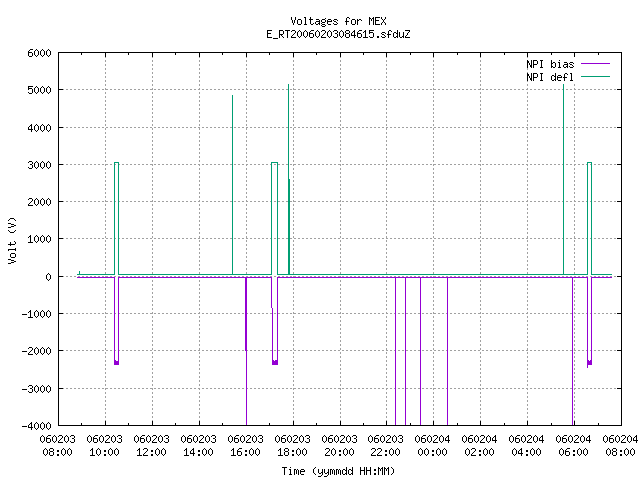Click the green 3000 V pulse after 17:00
The image size is (640, 480).
[275, 218]
